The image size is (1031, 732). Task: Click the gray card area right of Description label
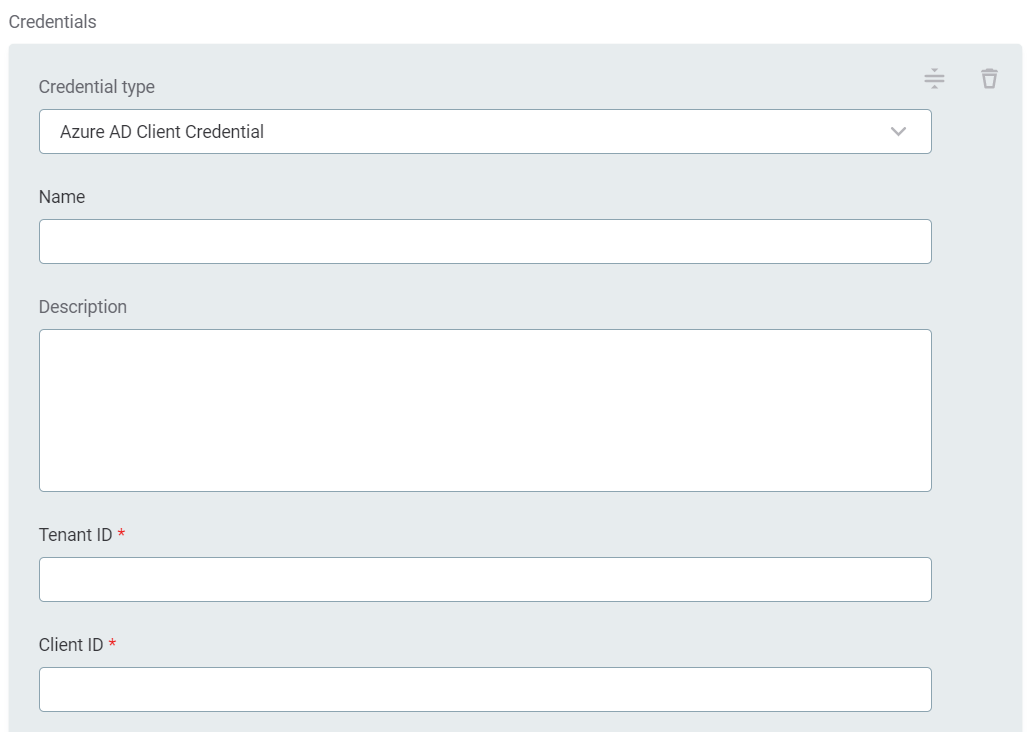(500, 307)
